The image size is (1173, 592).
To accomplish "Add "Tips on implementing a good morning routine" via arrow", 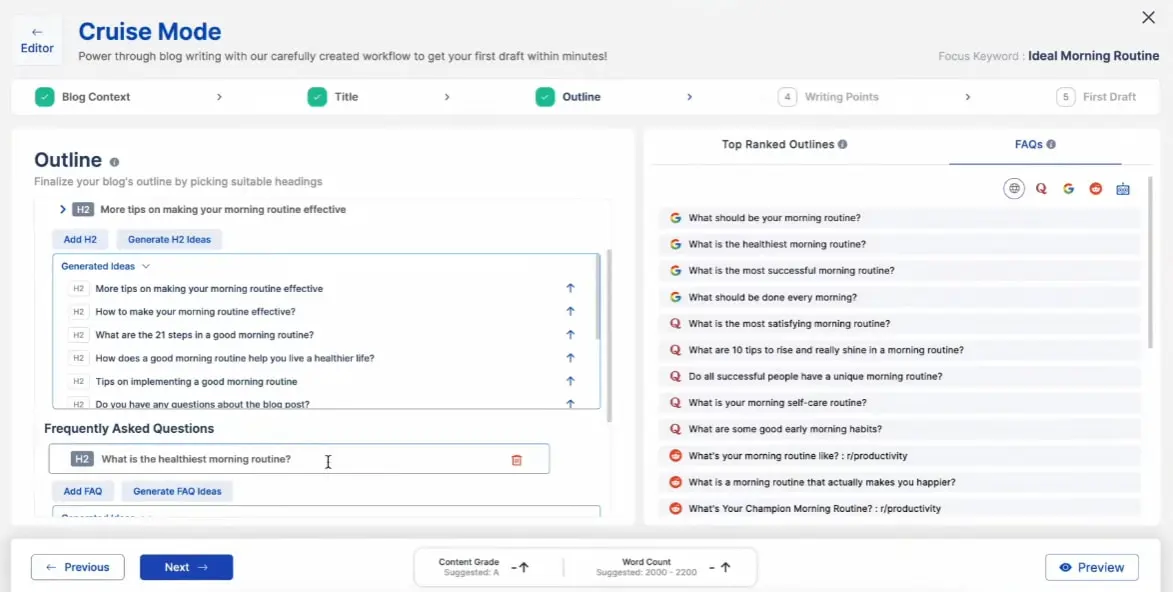I will pos(570,381).
